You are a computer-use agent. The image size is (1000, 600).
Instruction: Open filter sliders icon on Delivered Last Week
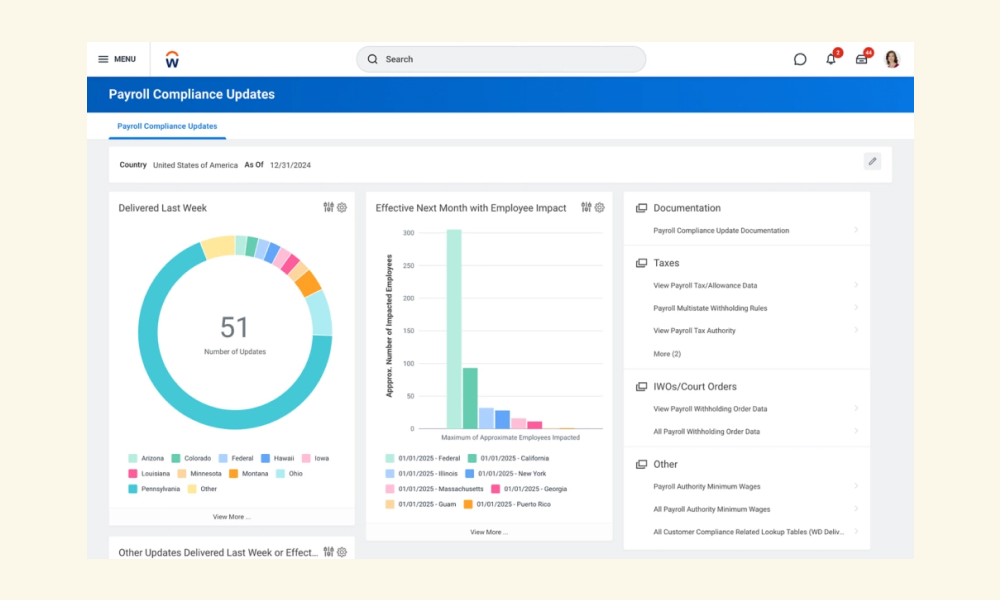click(328, 207)
